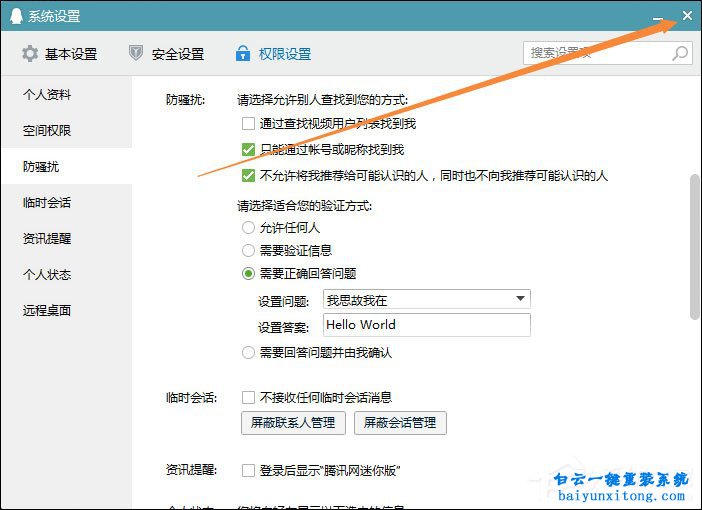Select the 允许任何人 radio option
This screenshot has width=702, height=510.
pos(249,228)
